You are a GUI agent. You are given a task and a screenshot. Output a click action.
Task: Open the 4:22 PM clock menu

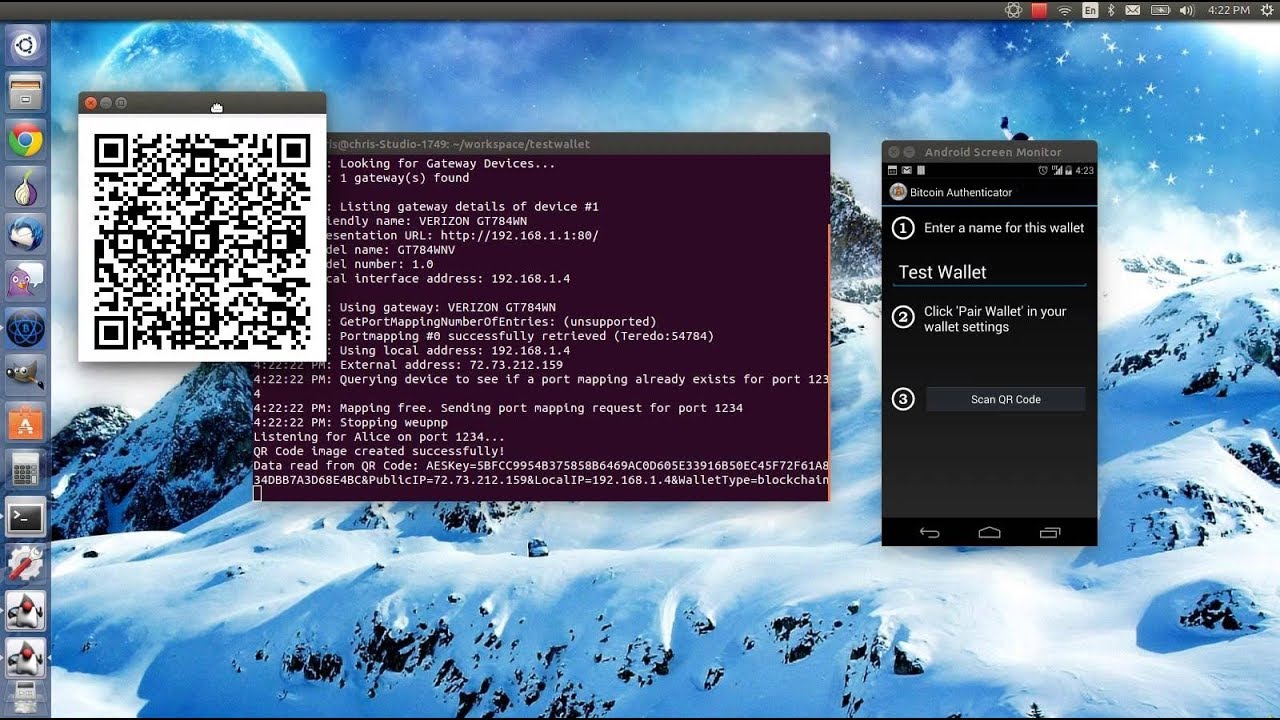pos(1228,10)
